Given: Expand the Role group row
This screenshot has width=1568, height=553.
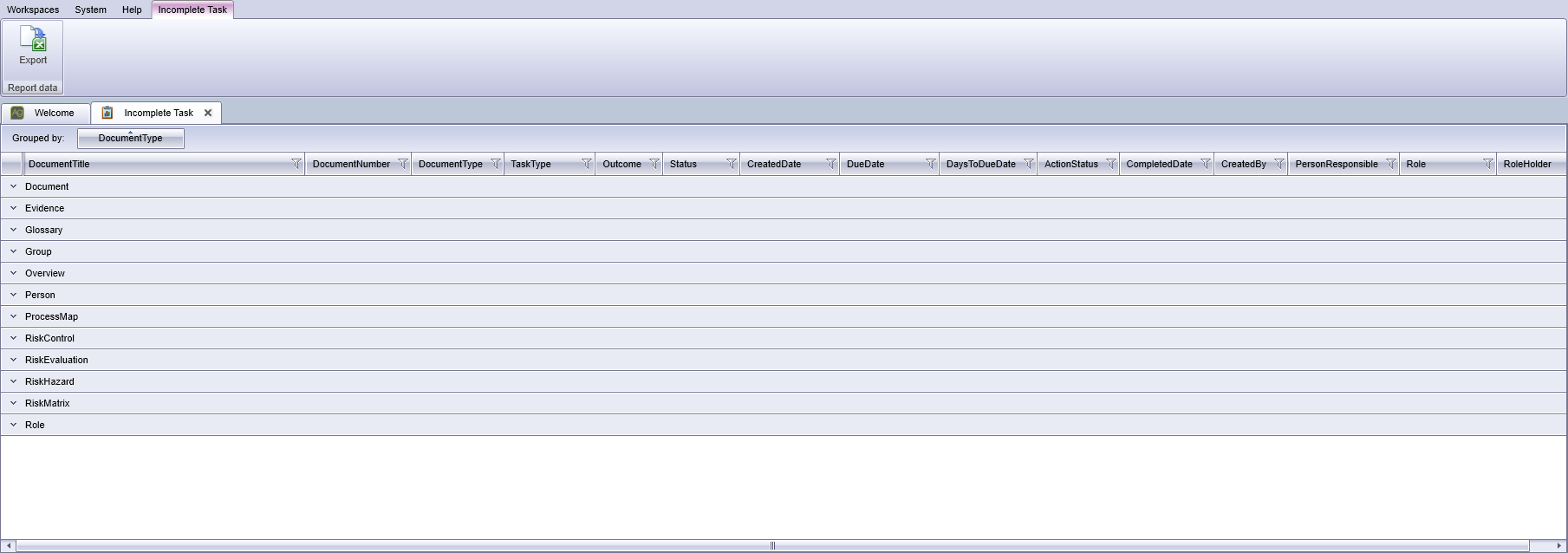Looking at the screenshot, I should tap(13, 425).
